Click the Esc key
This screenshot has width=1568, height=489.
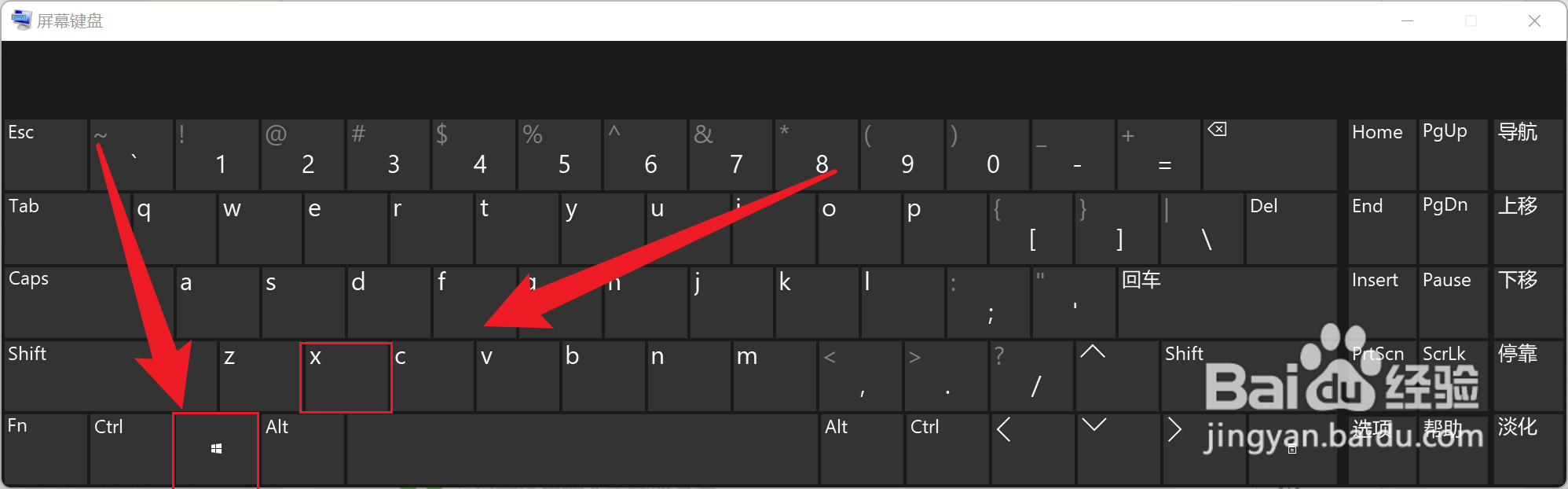point(46,155)
